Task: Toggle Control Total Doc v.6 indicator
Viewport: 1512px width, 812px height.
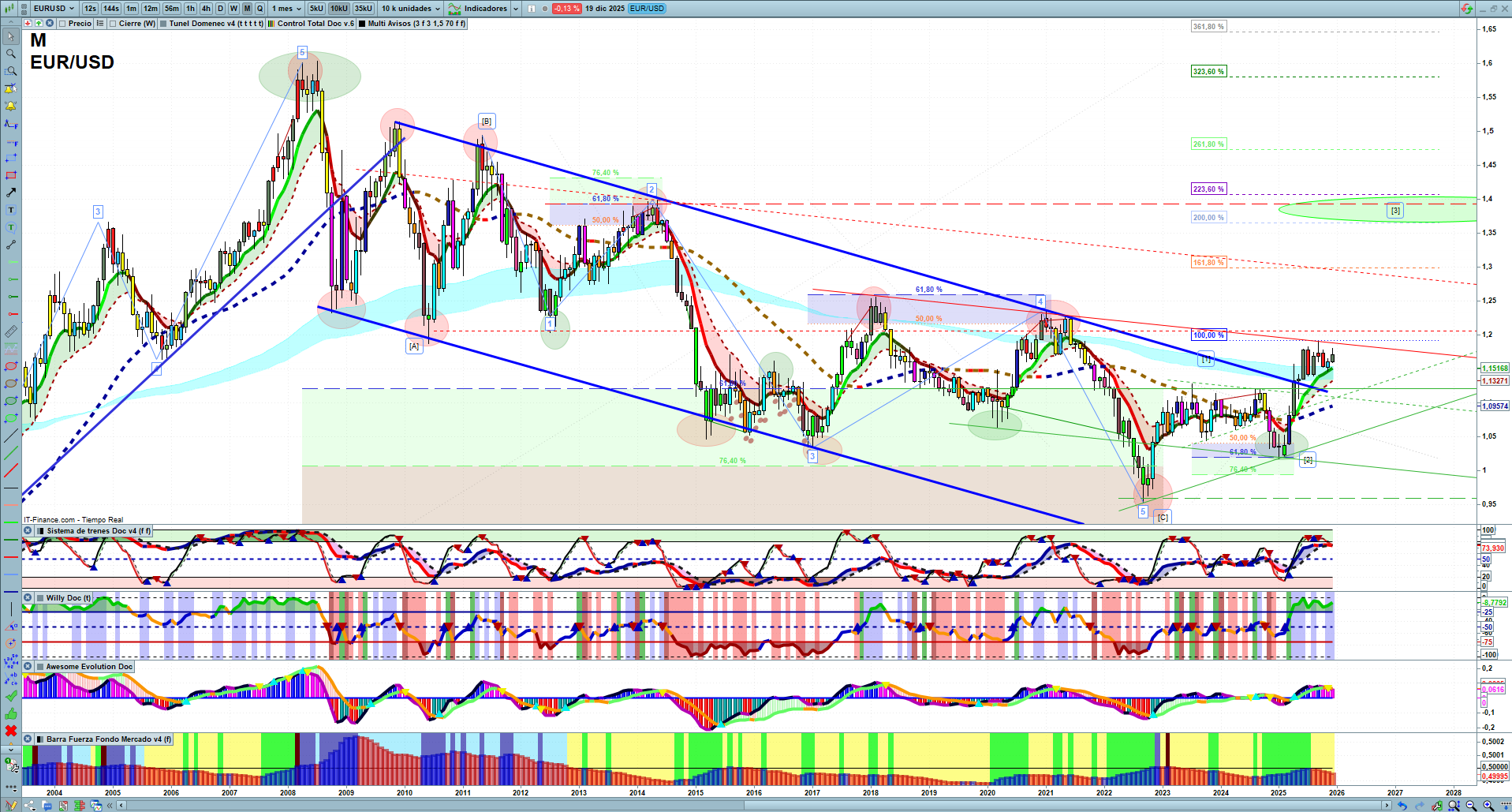Action: tap(271, 24)
